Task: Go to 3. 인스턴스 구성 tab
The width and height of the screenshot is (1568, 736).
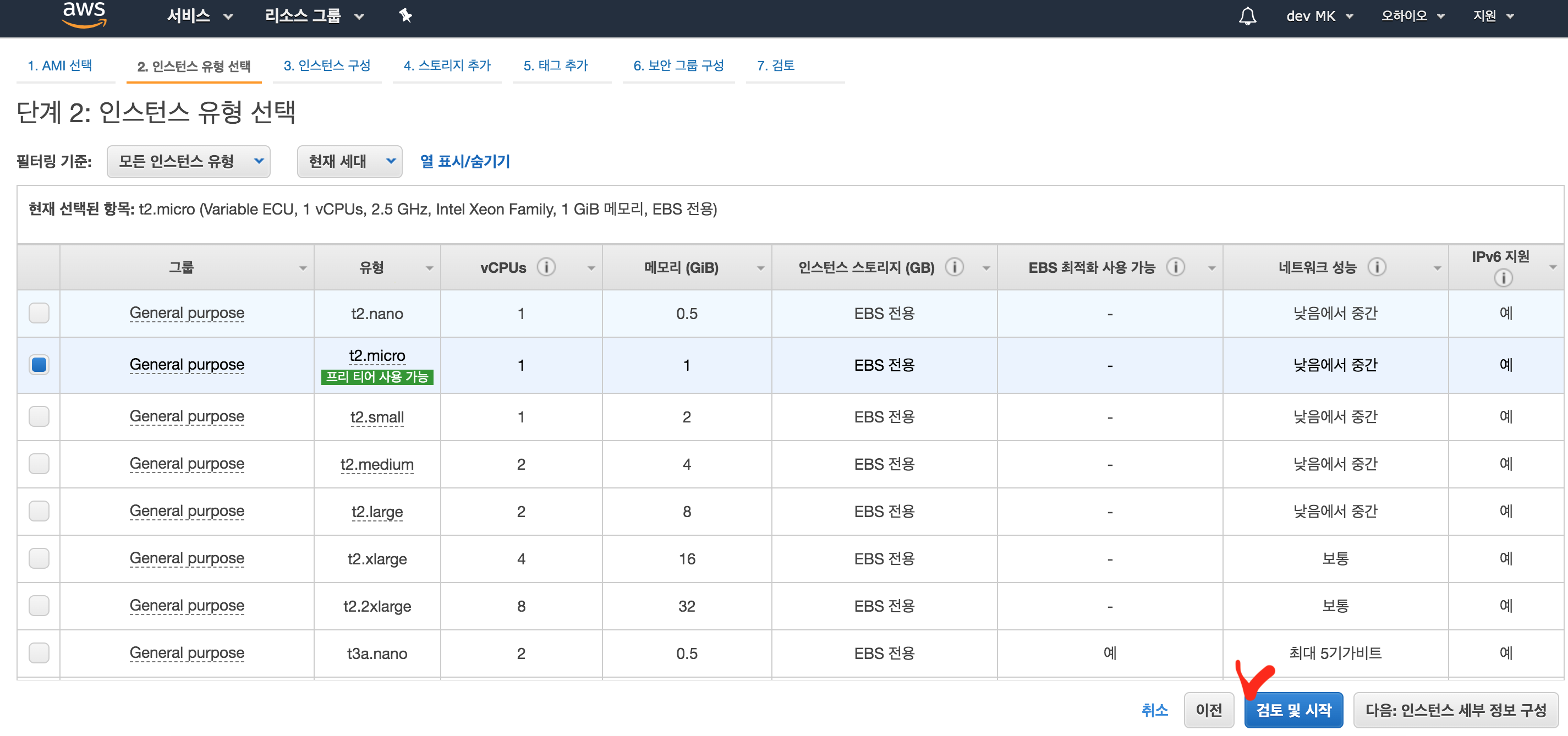Action: [x=327, y=66]
